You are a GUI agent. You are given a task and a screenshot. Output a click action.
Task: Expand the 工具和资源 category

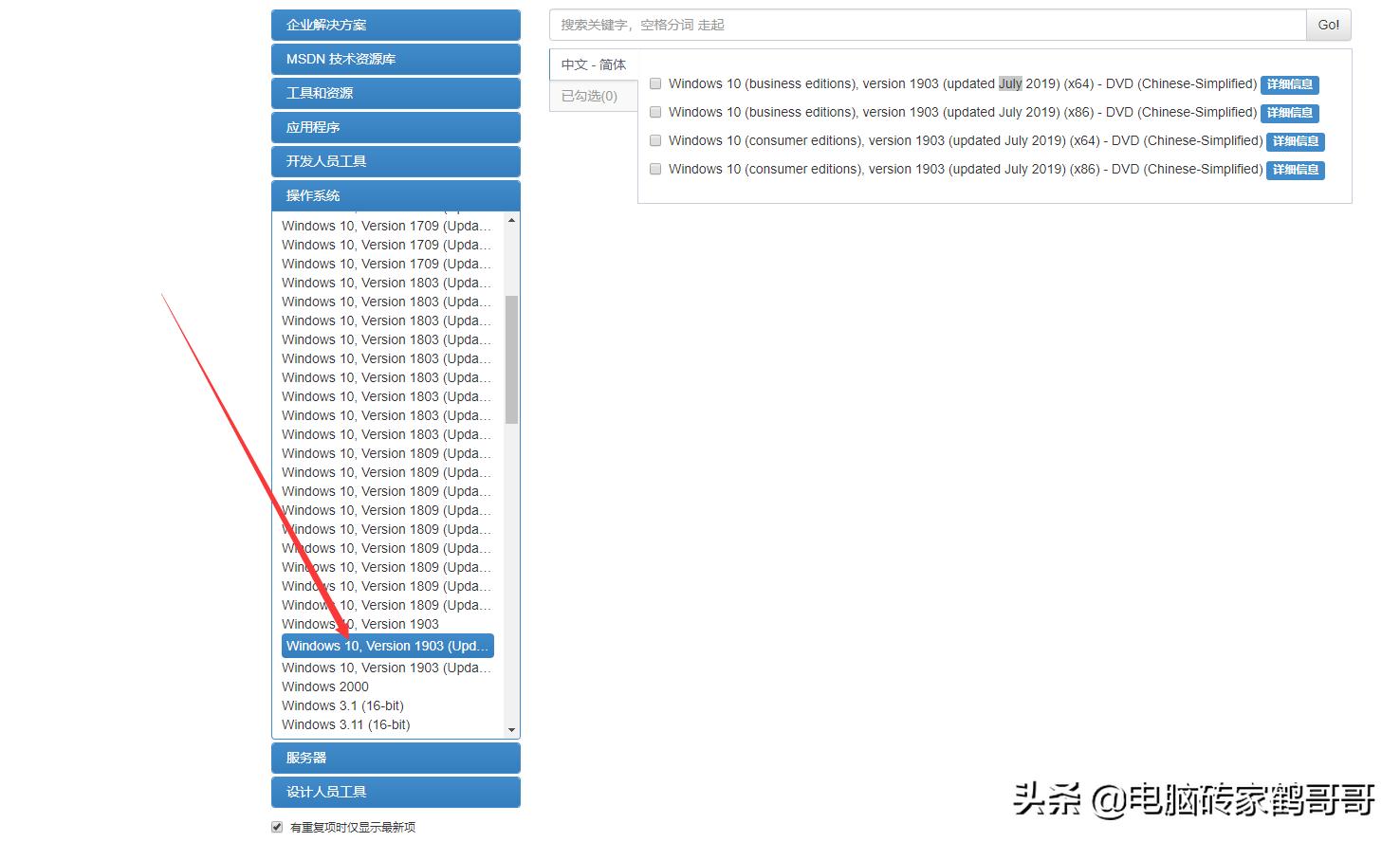396,93
